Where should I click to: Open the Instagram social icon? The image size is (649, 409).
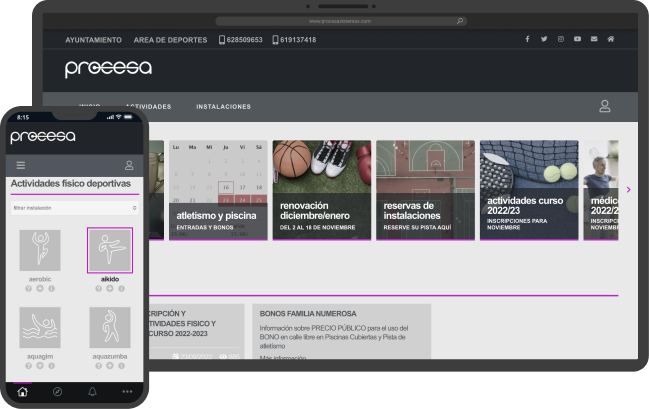pos(561,39)
